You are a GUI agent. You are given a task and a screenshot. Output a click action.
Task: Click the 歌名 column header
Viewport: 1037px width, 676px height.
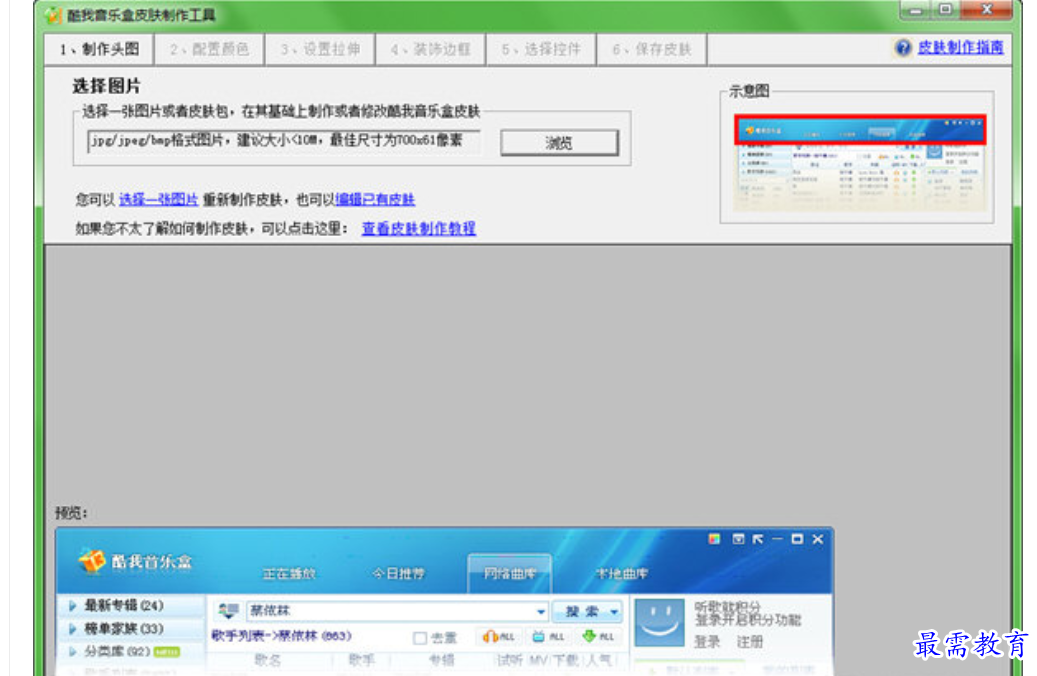[x=268, y=659]
